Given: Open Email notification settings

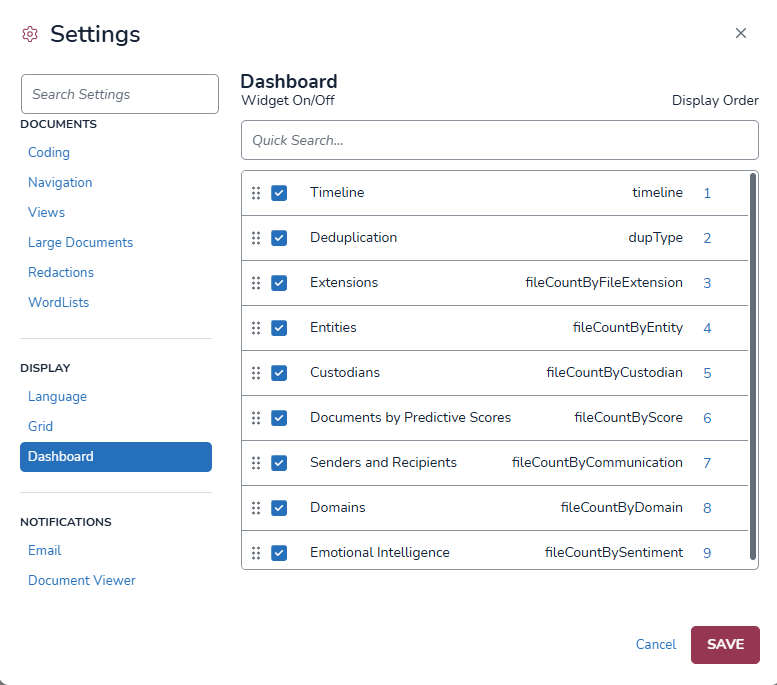Looking at the screenshot, I should [45, 551].
